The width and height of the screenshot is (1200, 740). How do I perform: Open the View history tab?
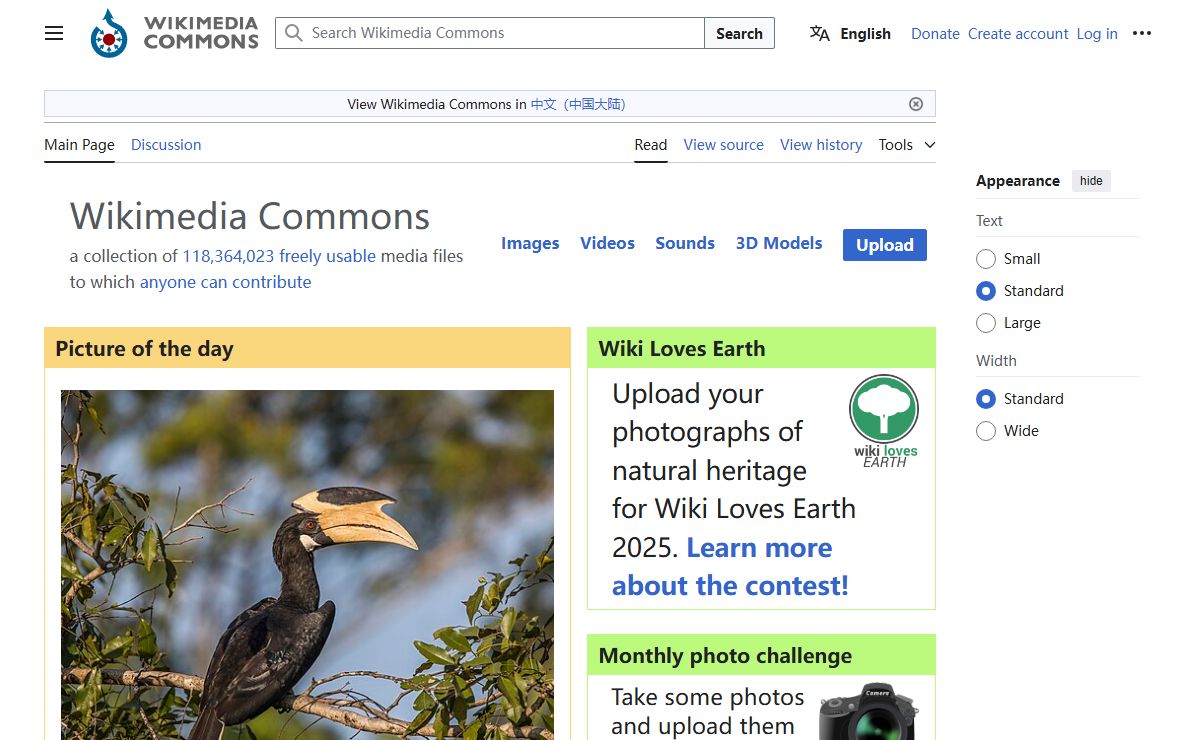tap(821, 145)
